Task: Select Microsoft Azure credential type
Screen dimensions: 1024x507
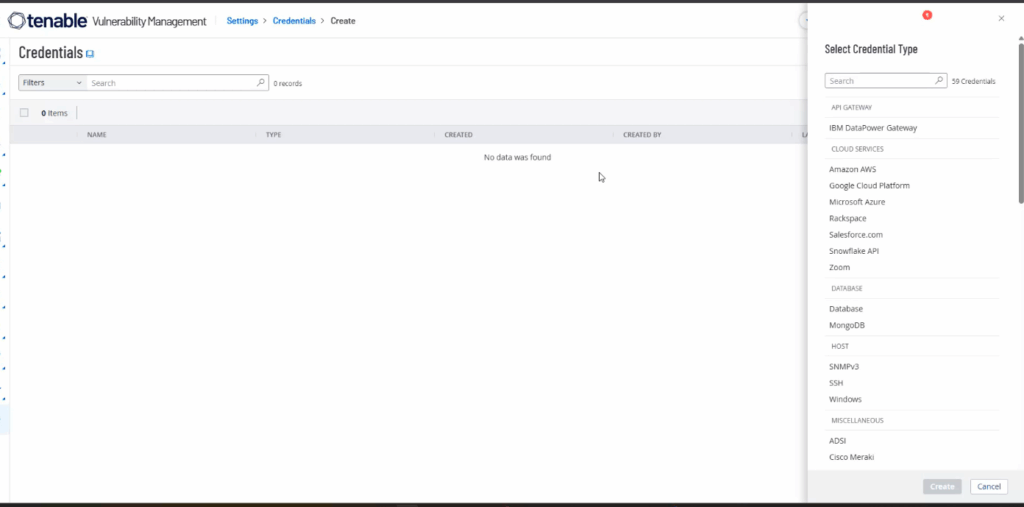Action: point(857,202)
